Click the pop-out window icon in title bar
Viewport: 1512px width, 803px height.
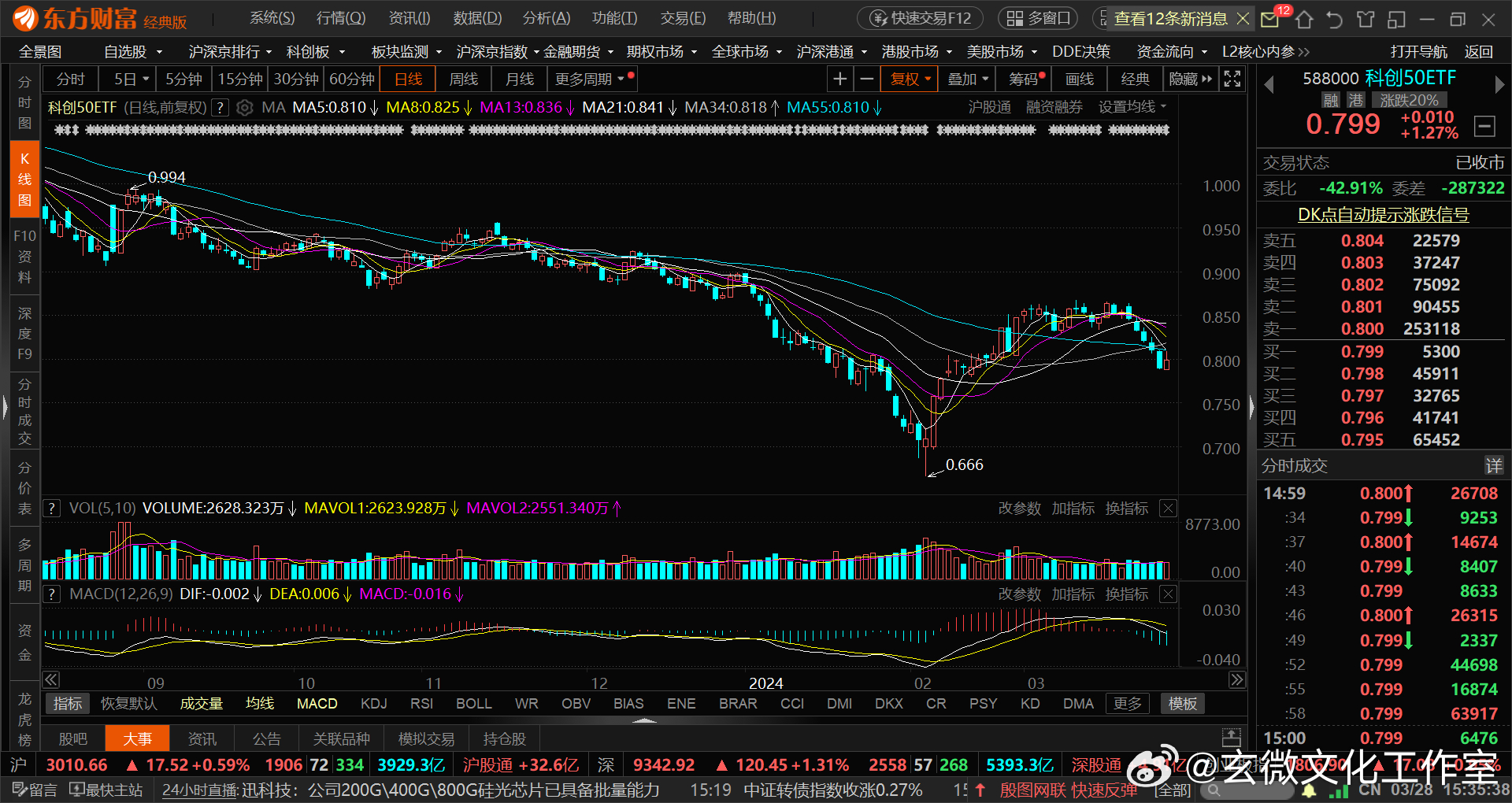1397,19
